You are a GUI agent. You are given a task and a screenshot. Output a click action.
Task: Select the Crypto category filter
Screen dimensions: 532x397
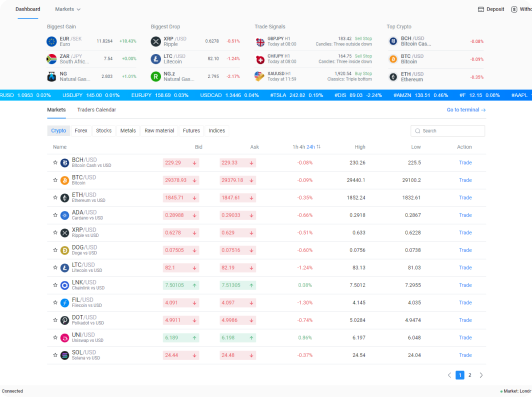point(58,131)
